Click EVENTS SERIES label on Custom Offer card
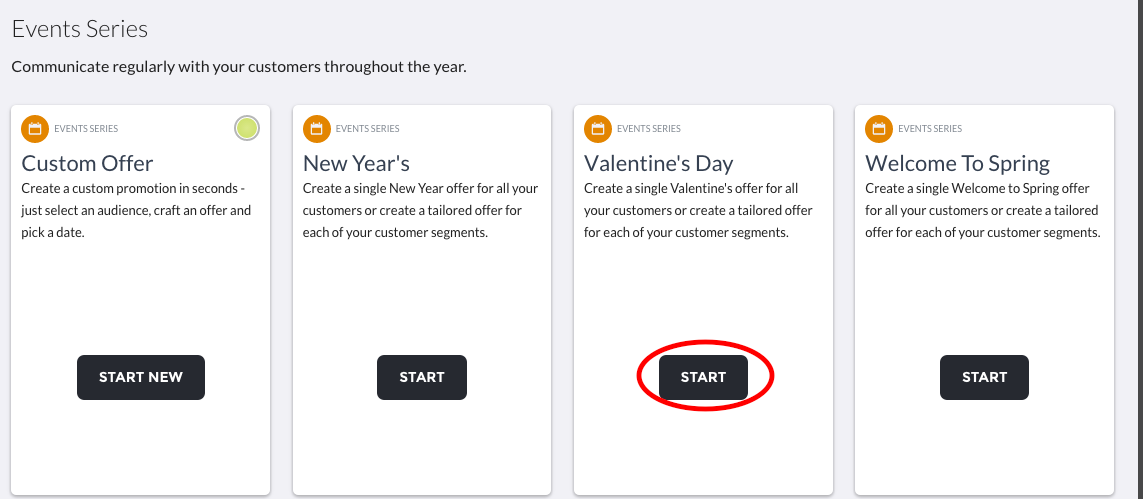Screen dimensions: 1143x499 pyautogui.click(x=86, y=129)
